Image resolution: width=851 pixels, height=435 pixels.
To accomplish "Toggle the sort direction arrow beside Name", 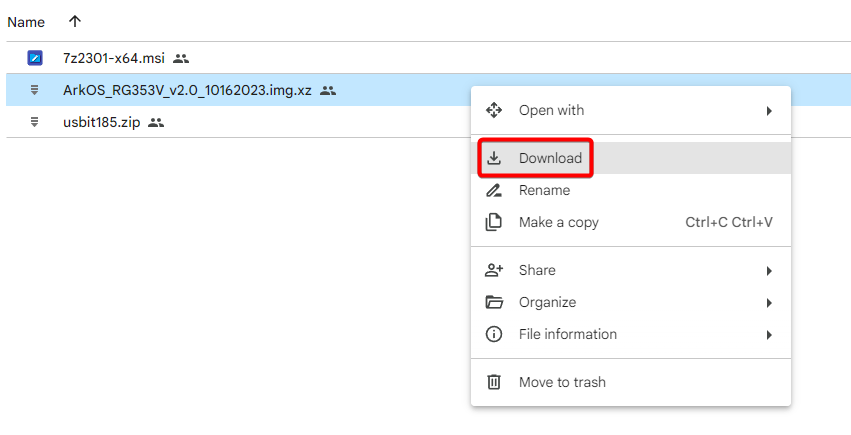I will [75, 21].
